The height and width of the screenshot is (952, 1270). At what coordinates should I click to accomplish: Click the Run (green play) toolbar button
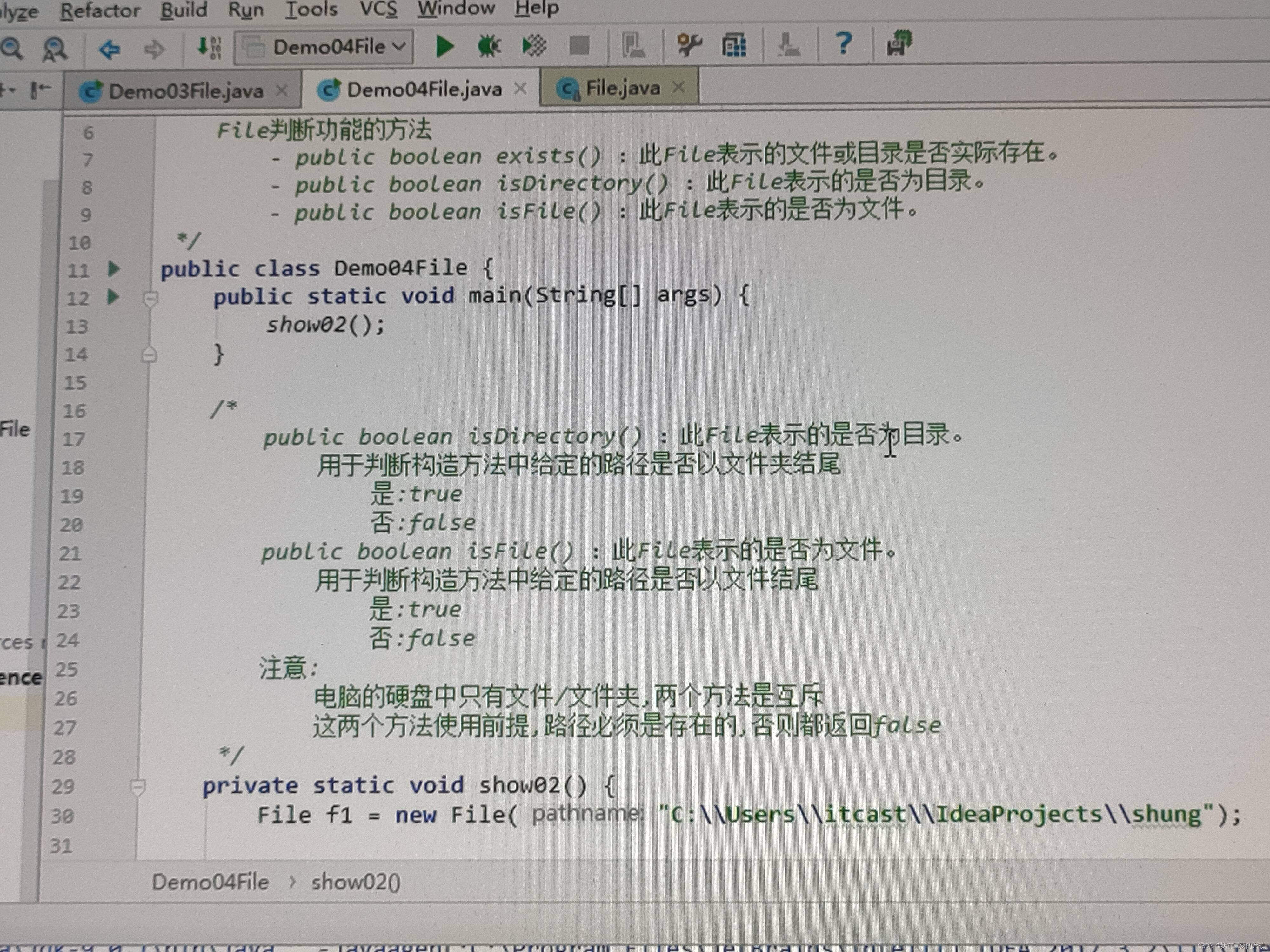point(444,46)
